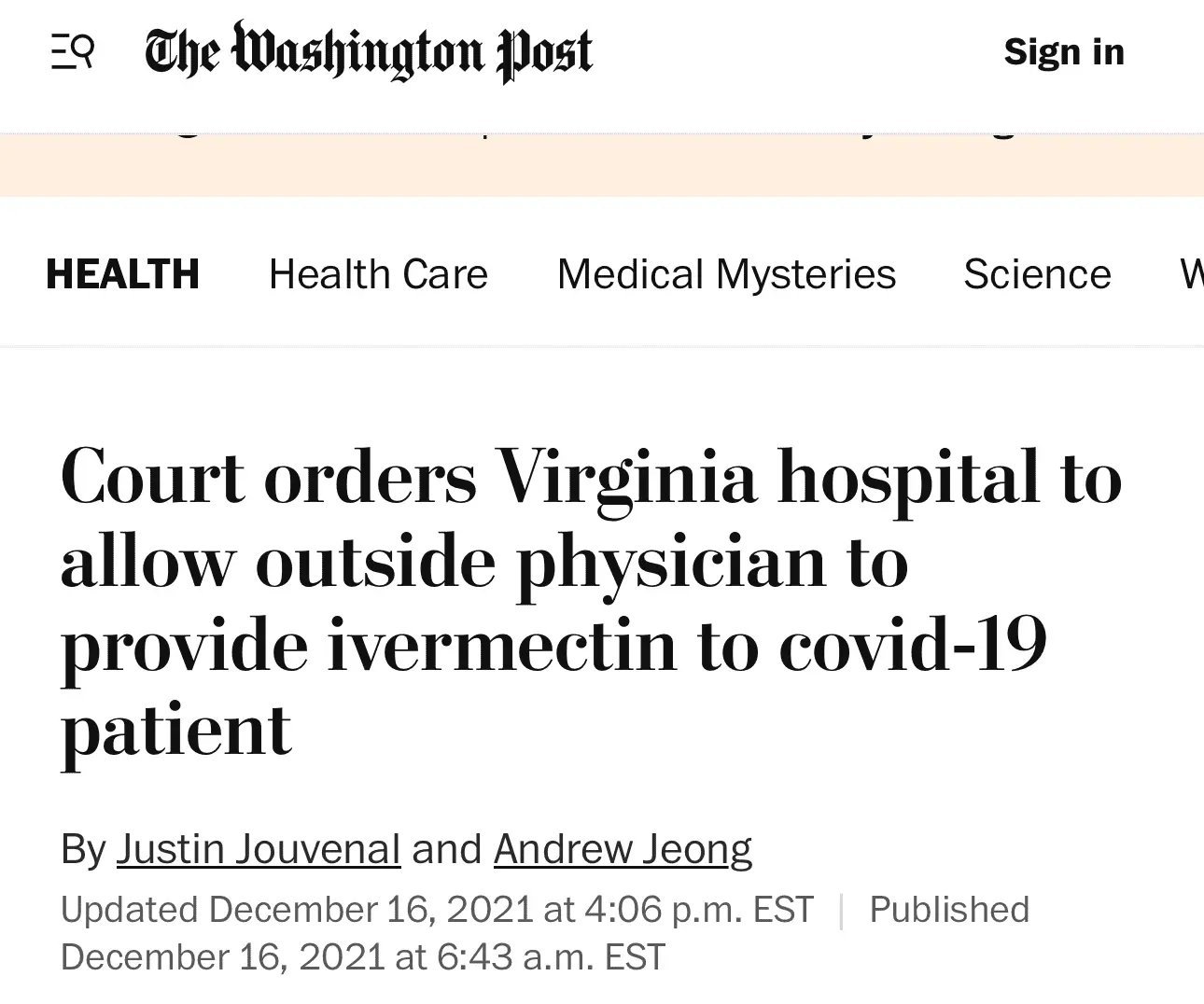Open the Health Care tab
Screen dimensions: 1204x1004
click(378, 274)
